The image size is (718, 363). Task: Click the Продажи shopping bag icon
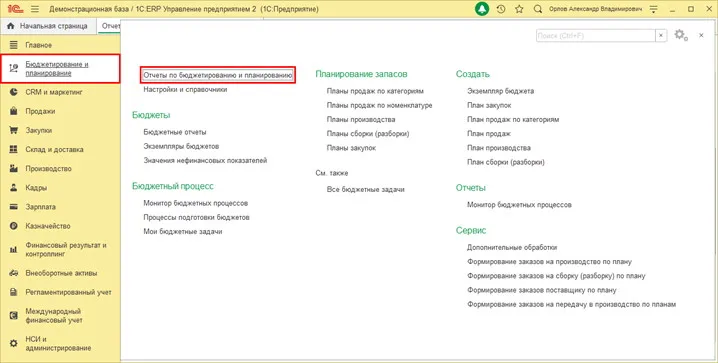coord(14,111)
